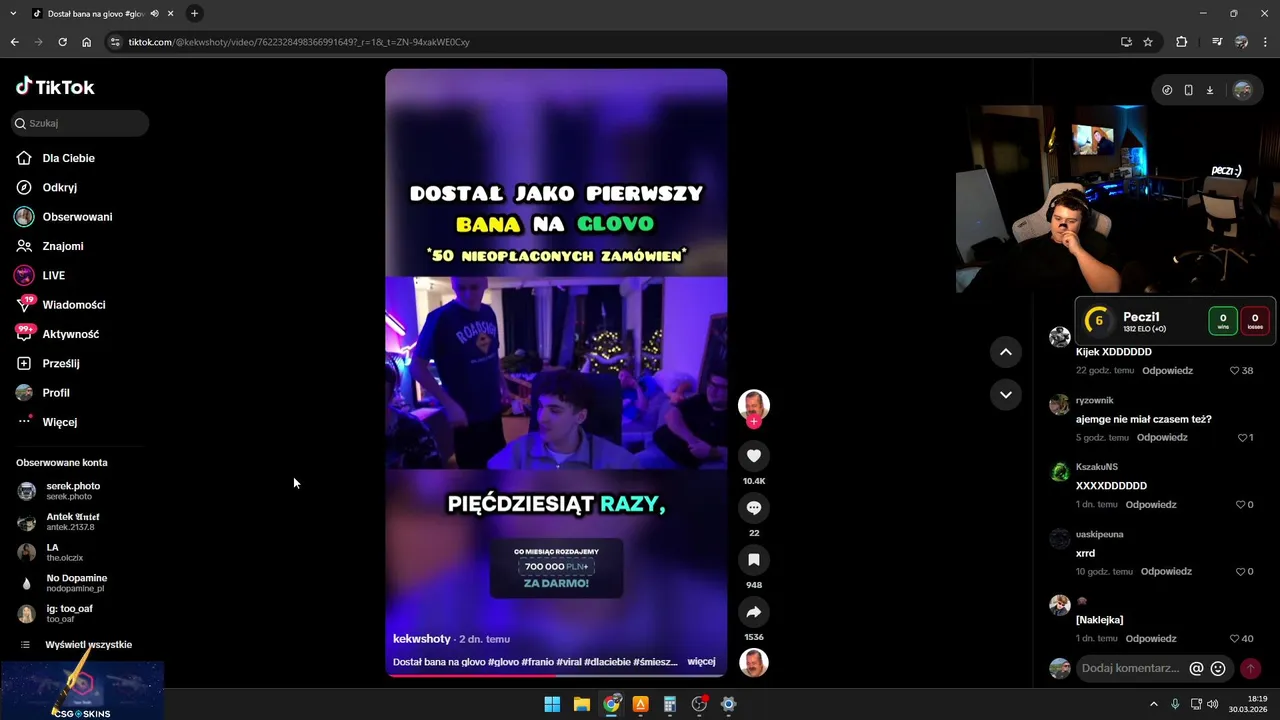1280x720 pixels.
Task: Open the TikTok profile avatar menu
Action: coord(1243,90)
